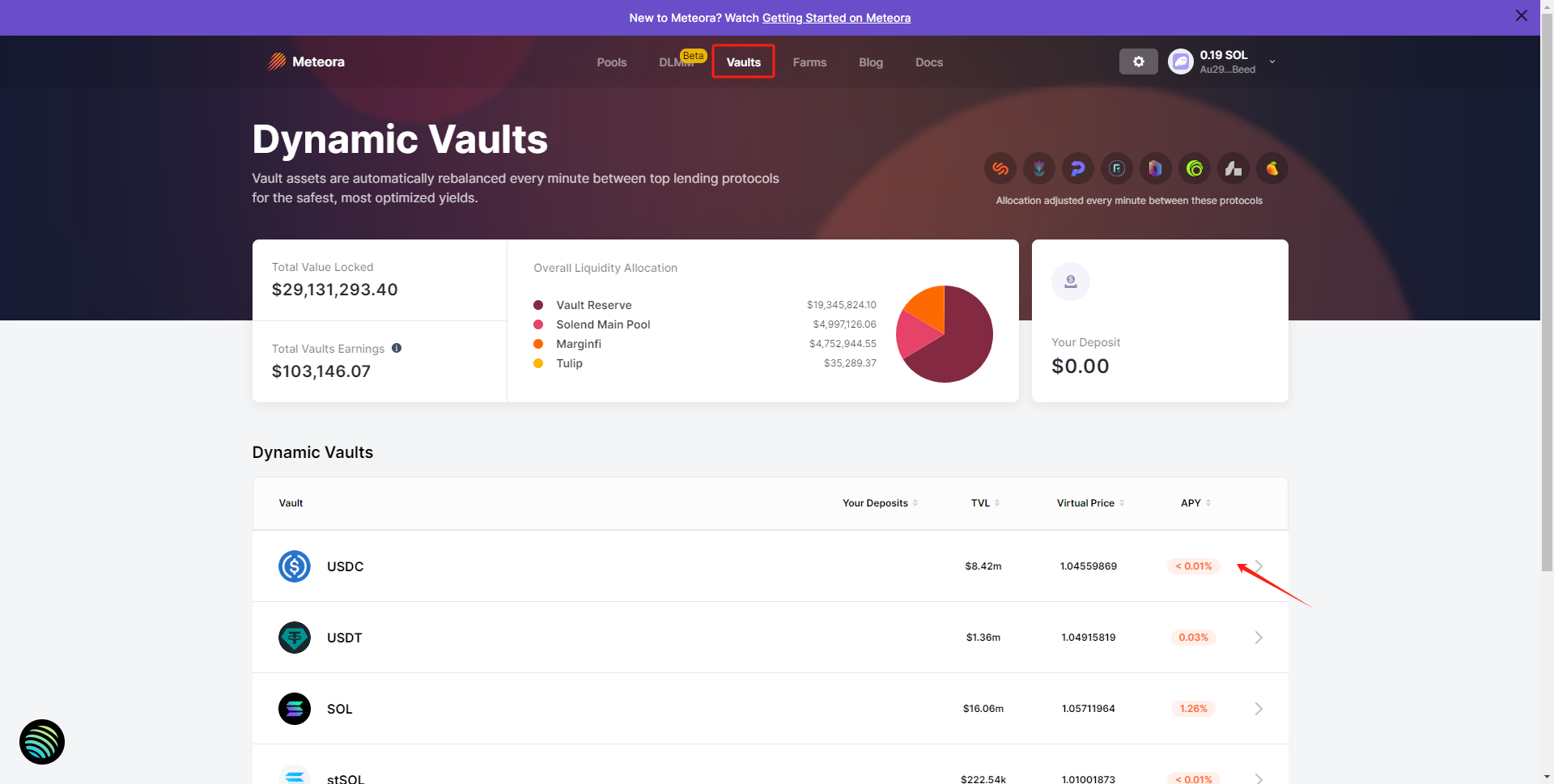Viewport: 1554px width, 784px height.
Task: Expand the wallet account dropdown arrow
Action: pyautogui.click(x=1272, y=61)
